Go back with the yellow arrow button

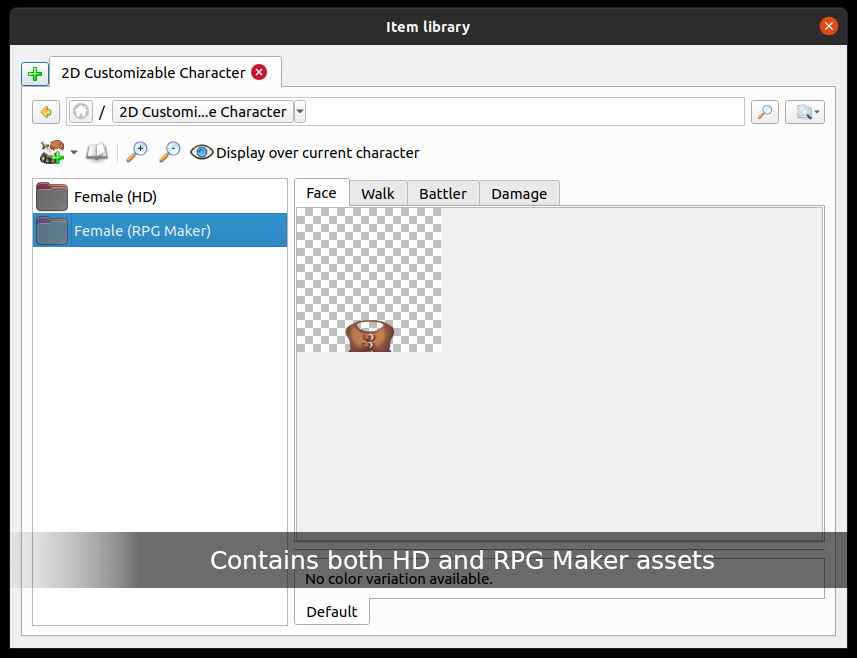[46, 112]
